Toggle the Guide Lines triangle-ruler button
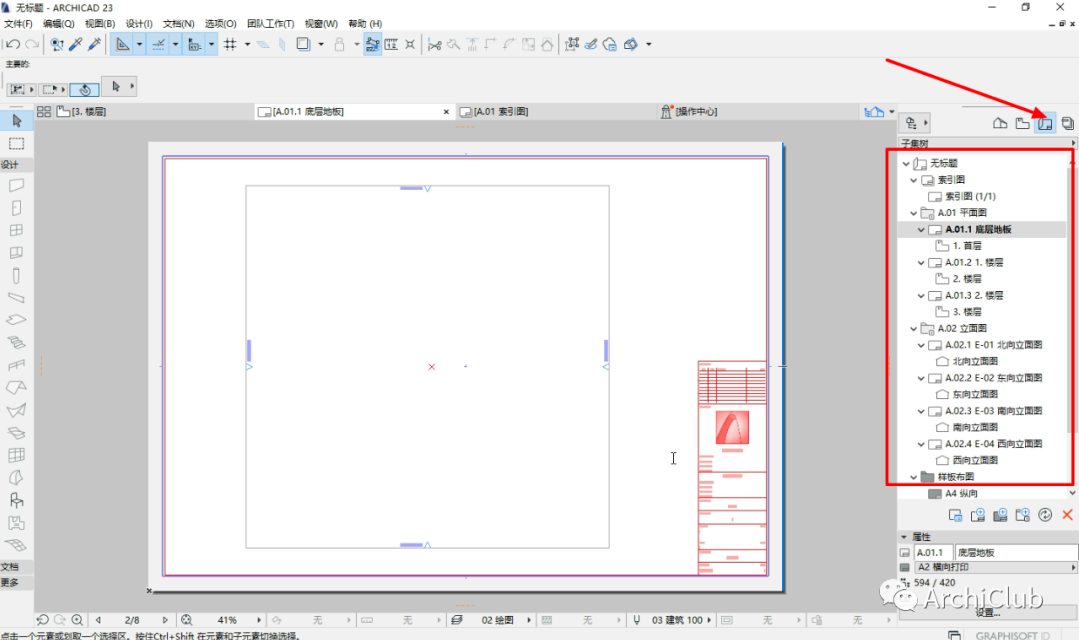1079x640 pixels. coord(122,44)
